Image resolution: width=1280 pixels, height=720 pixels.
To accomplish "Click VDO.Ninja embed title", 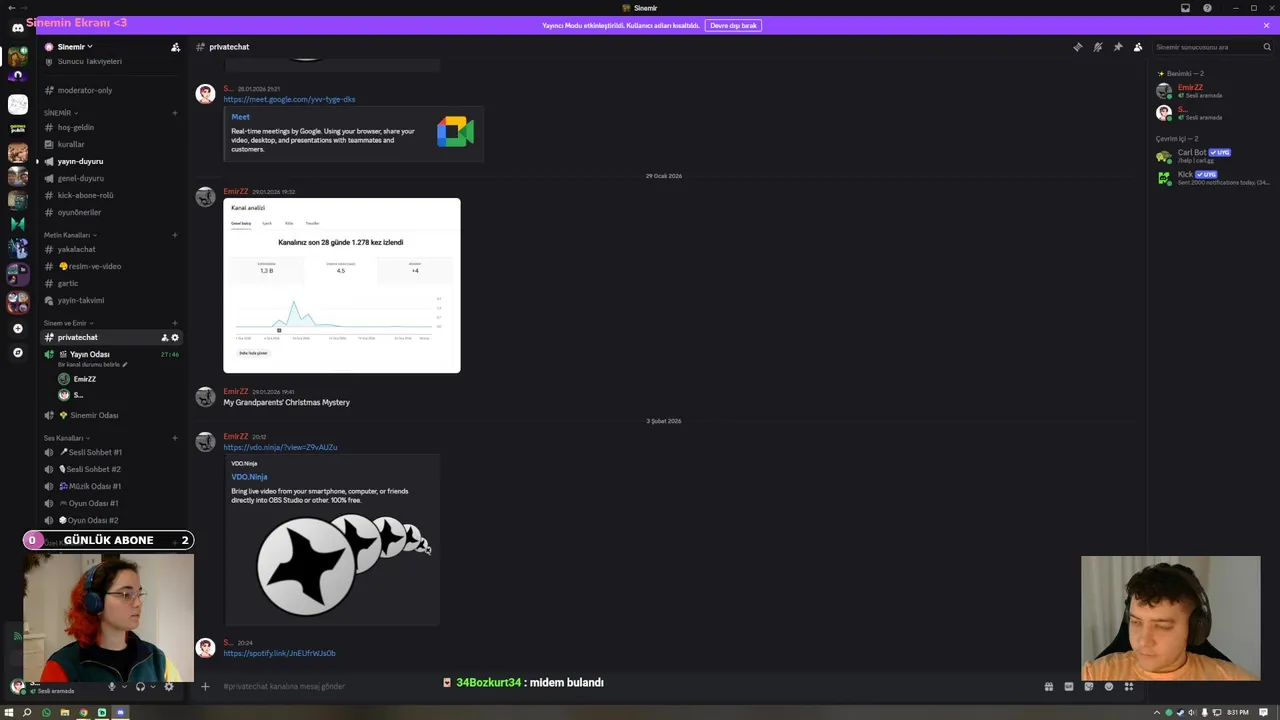I will pos(249,477).
